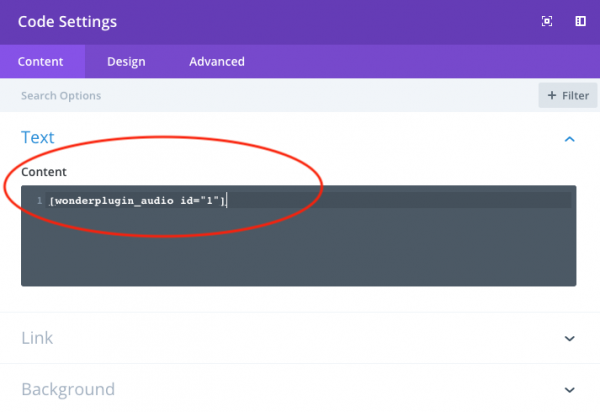600x412 pixels.
Task: Click the wonderplugin_audio shortcode text
Action: pyautogui.click(x=137, y=201)
